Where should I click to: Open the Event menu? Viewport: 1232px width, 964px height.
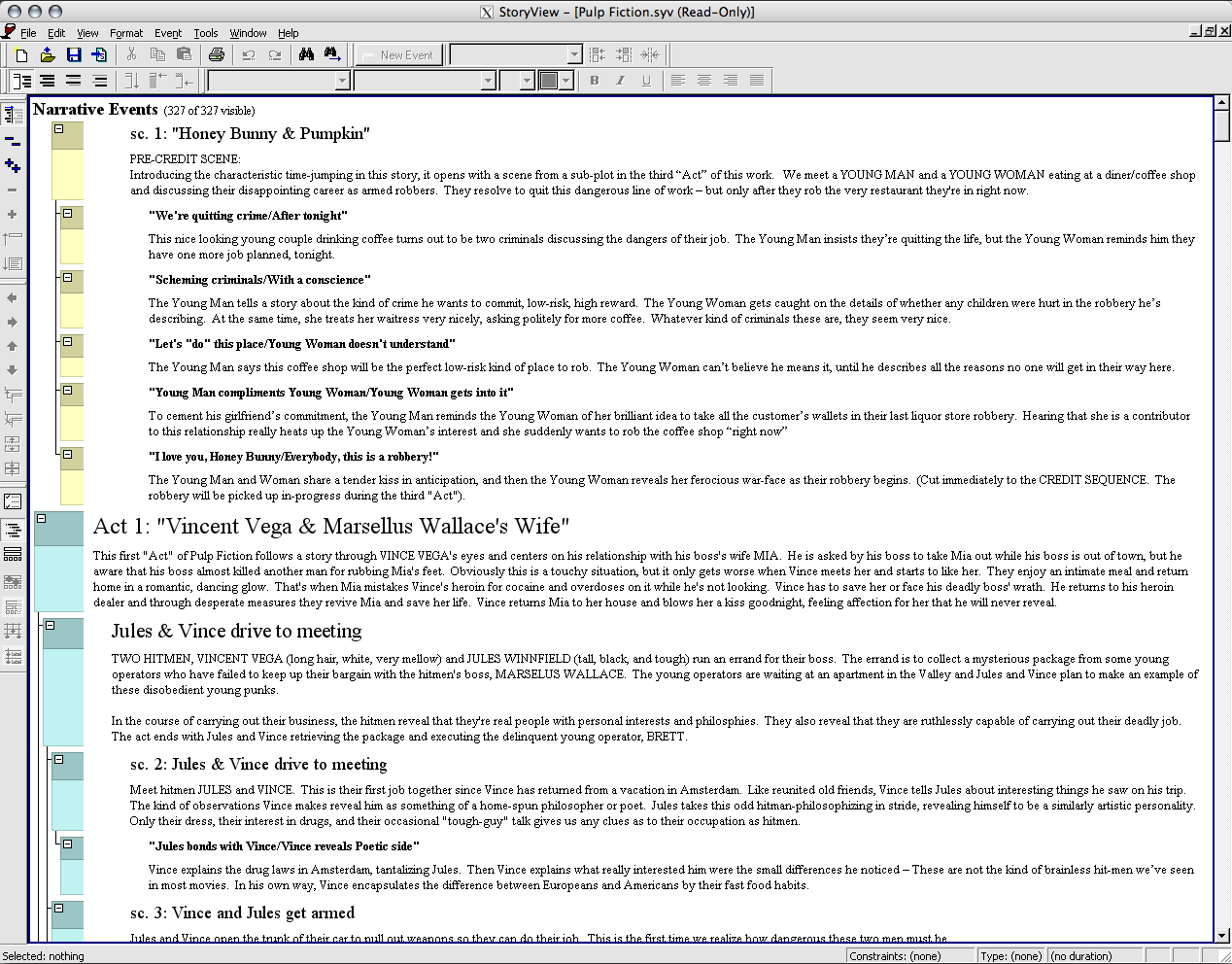[x=167, y=32]
